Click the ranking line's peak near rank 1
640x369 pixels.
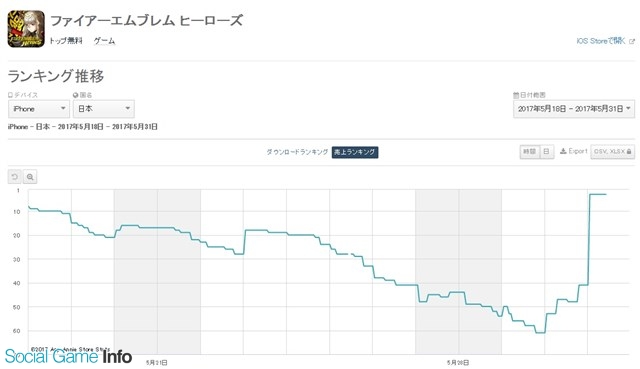point(598,194)
